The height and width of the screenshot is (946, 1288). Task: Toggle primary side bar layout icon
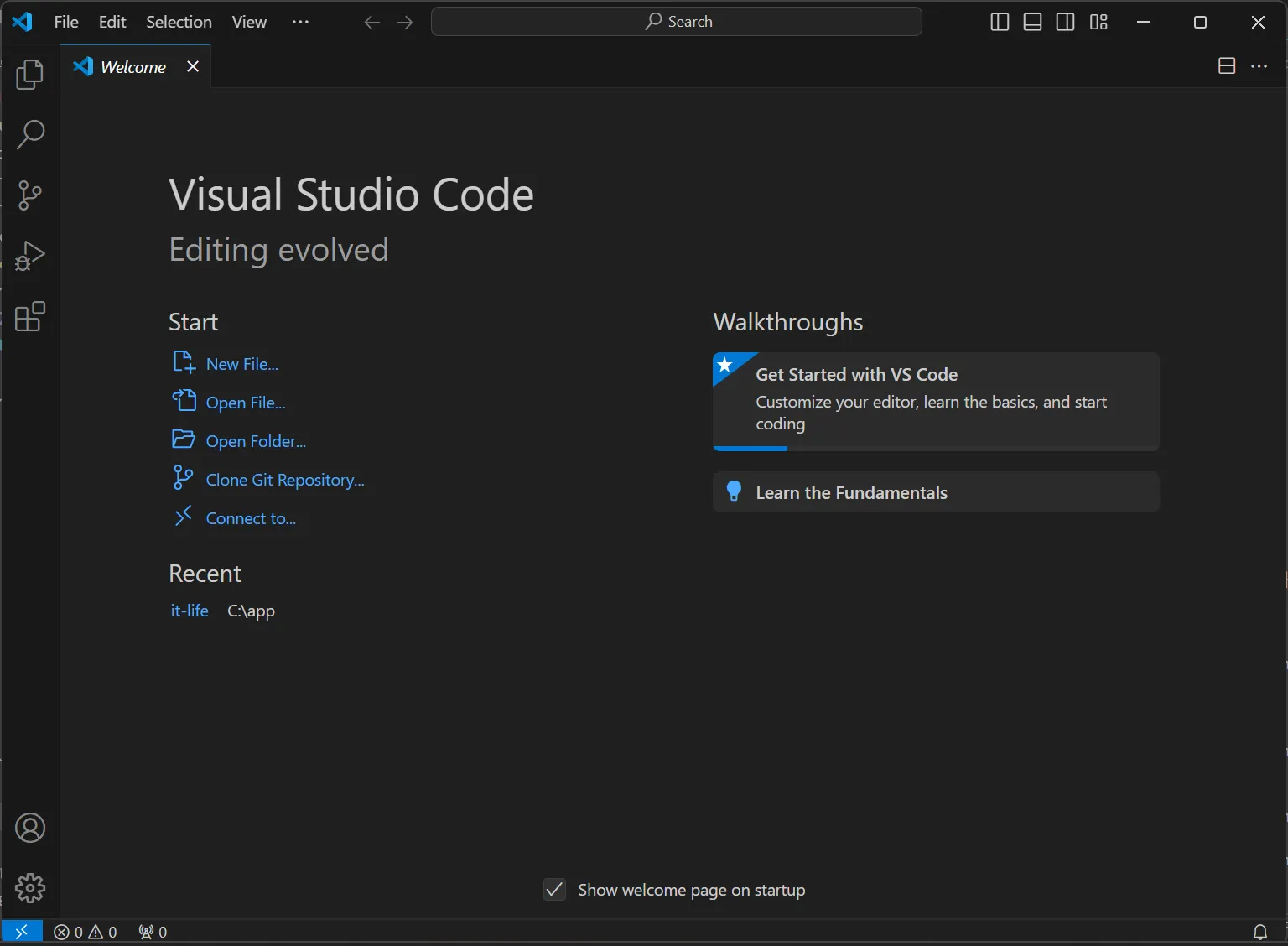pyautogui.click(x=1000, y=23)
